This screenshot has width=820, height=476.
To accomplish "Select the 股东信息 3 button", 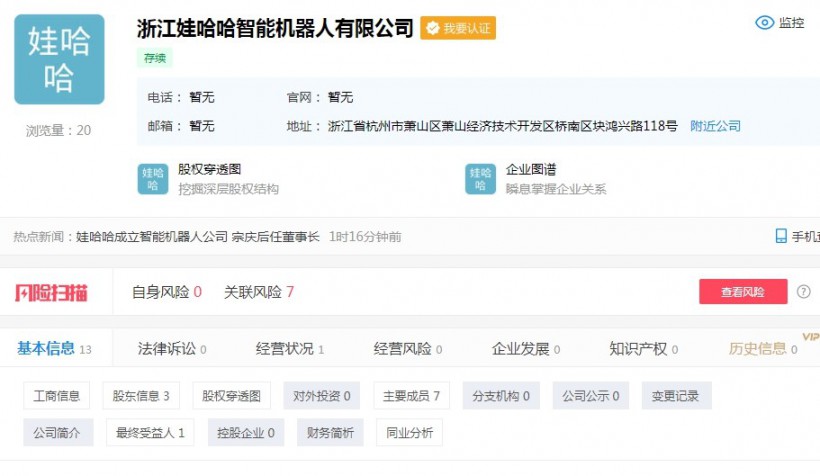I will pyautogui.click(x=141, y=395).
